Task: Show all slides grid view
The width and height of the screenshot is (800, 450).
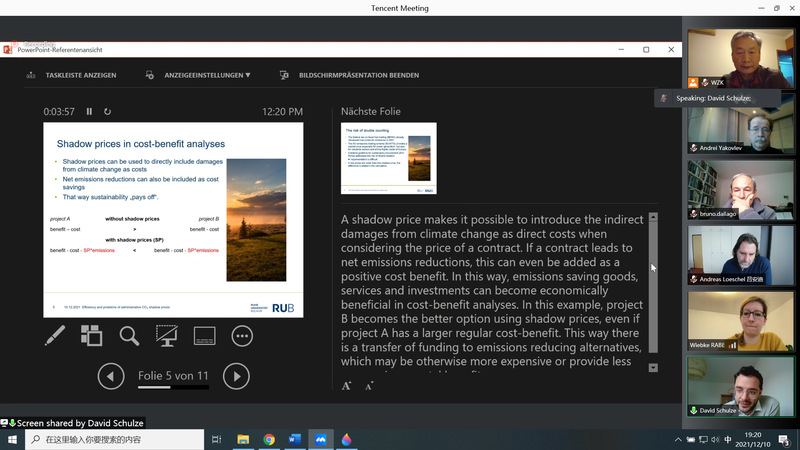Action: tap(92, 336)
